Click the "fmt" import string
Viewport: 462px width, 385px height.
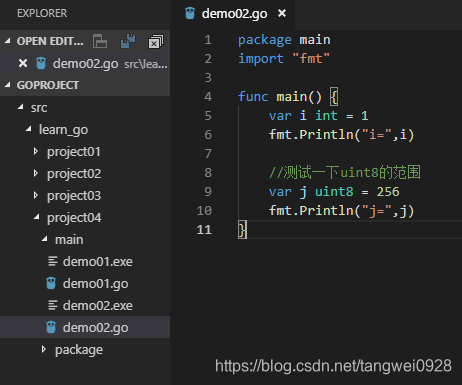311,59
